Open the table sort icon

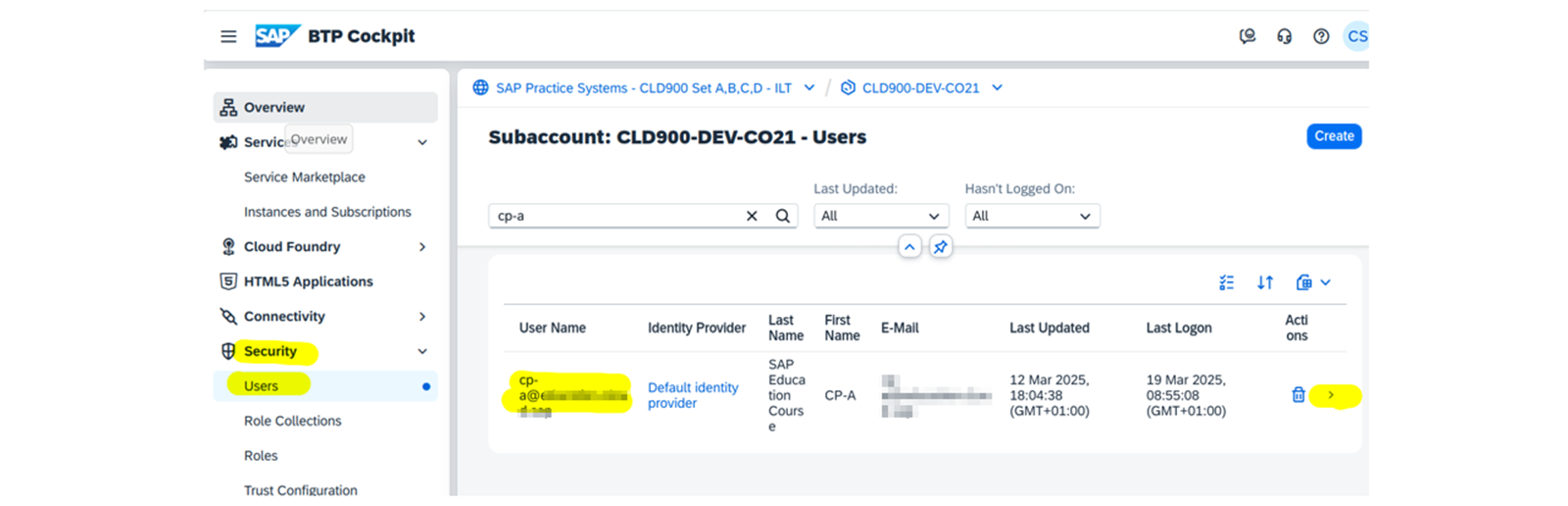pyautogui.click(x=1265, y=282)
